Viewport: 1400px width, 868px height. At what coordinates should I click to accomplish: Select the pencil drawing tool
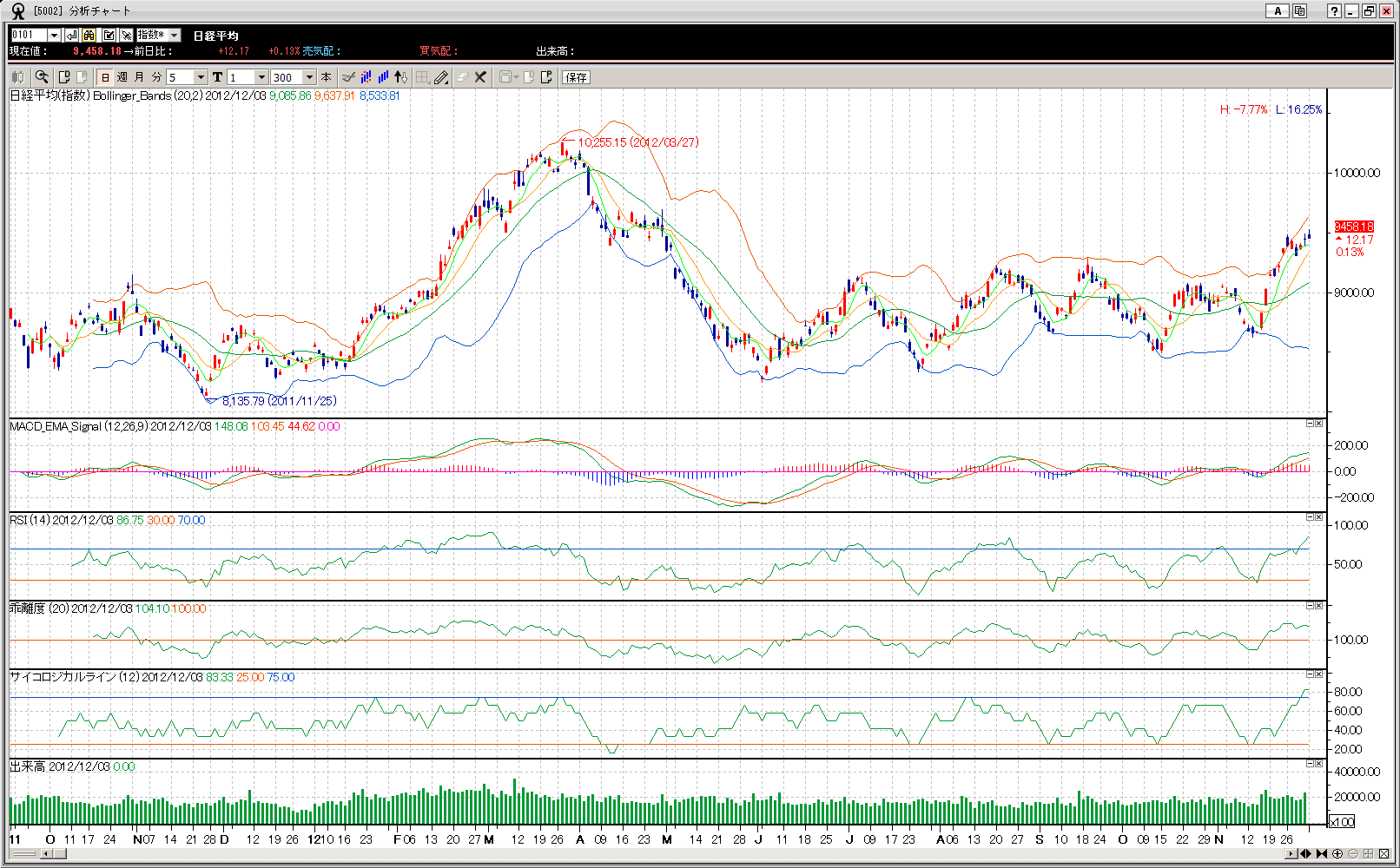[441, 77]
